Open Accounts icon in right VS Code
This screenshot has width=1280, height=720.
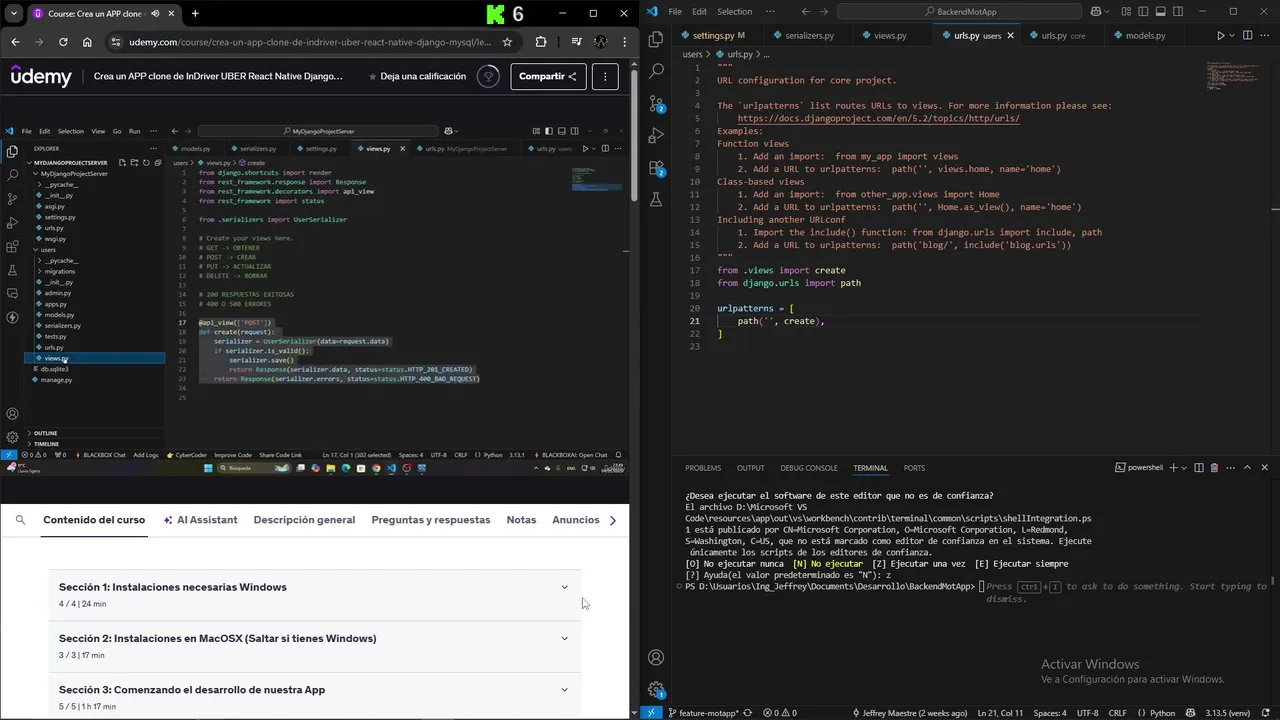[x=656, y=657]
